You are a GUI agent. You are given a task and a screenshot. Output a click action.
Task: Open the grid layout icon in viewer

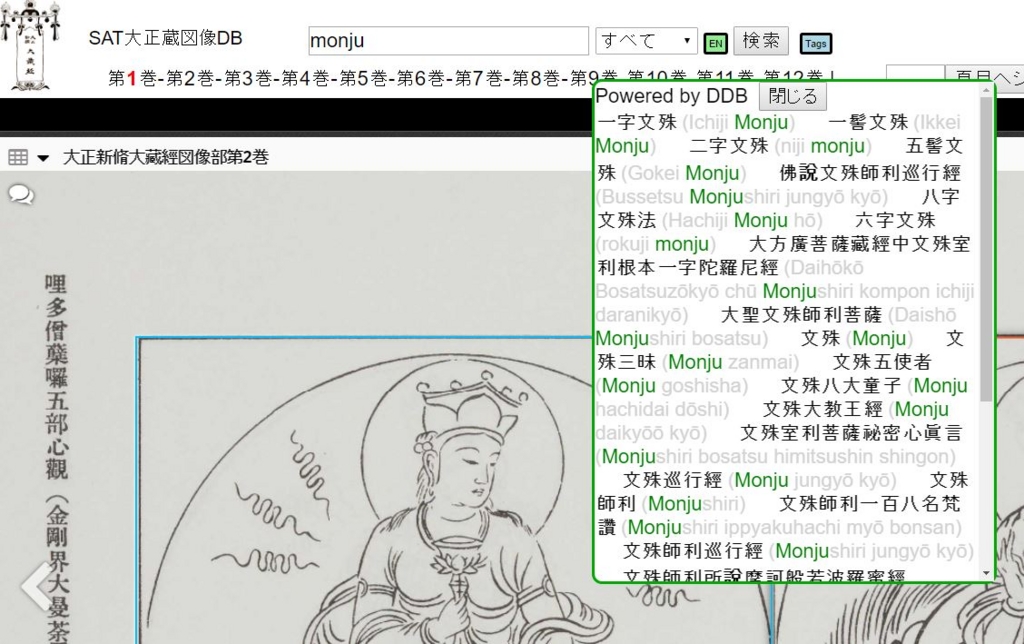(18, 157)
